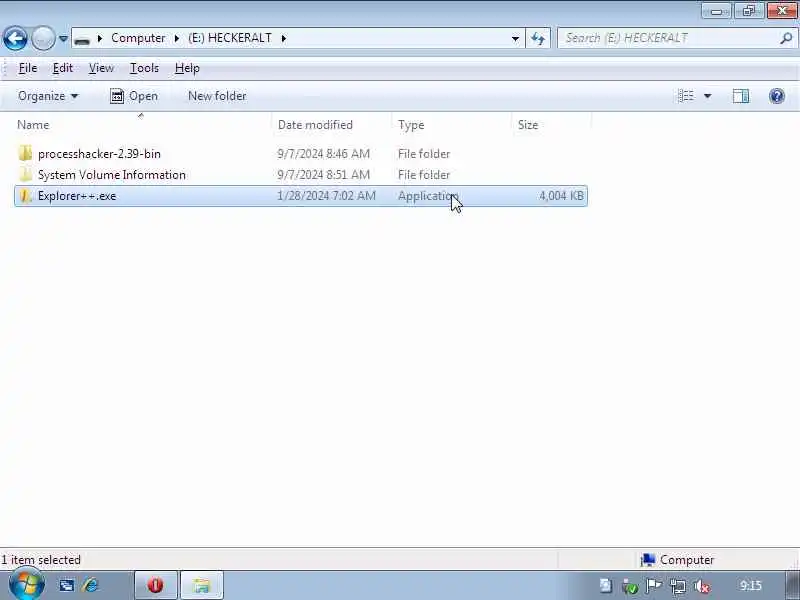Open the recent pages dropdown arrow
The image size is (800, 600).
click(63, 38)
